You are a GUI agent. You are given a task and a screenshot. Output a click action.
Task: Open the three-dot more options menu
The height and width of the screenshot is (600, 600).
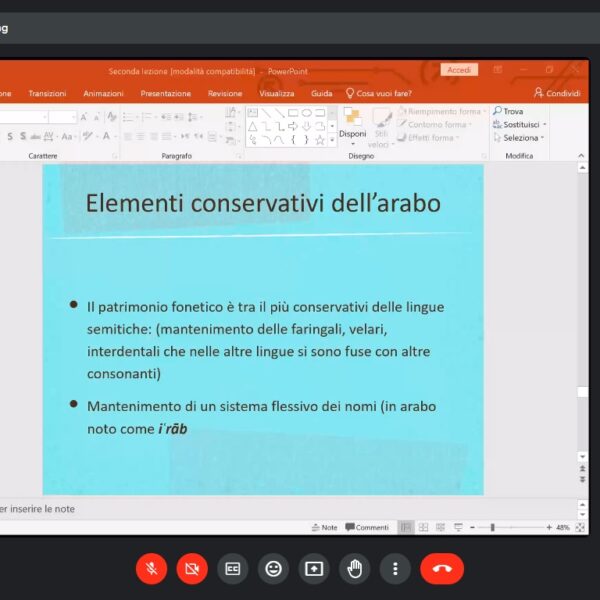(395, 569)
